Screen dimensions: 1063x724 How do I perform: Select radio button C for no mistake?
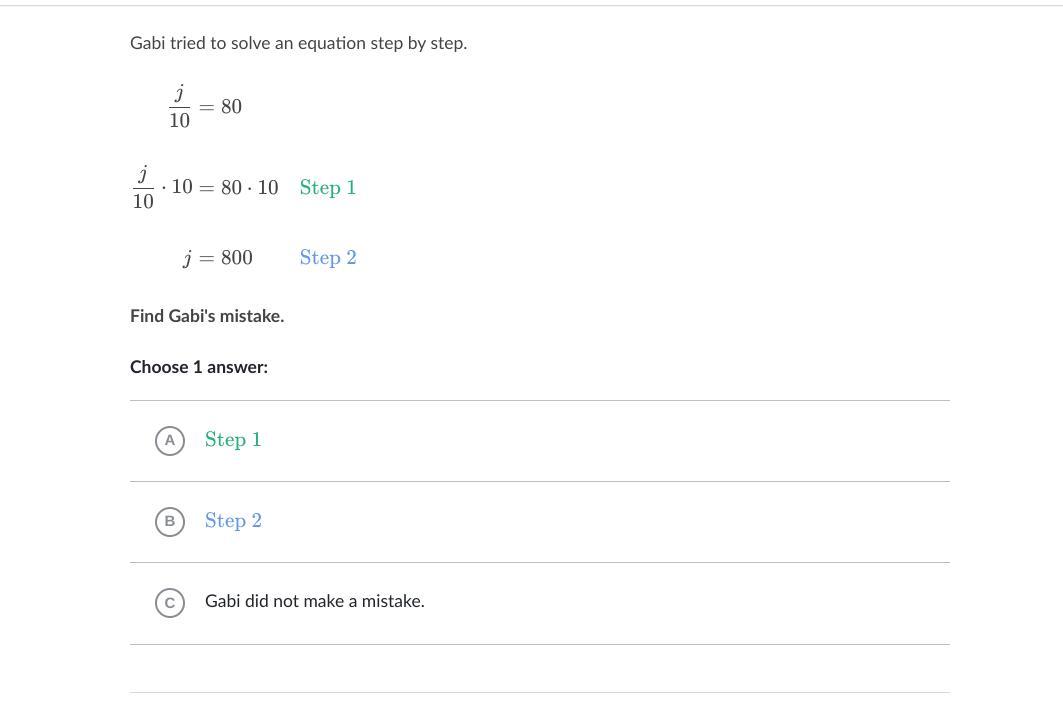170,602
